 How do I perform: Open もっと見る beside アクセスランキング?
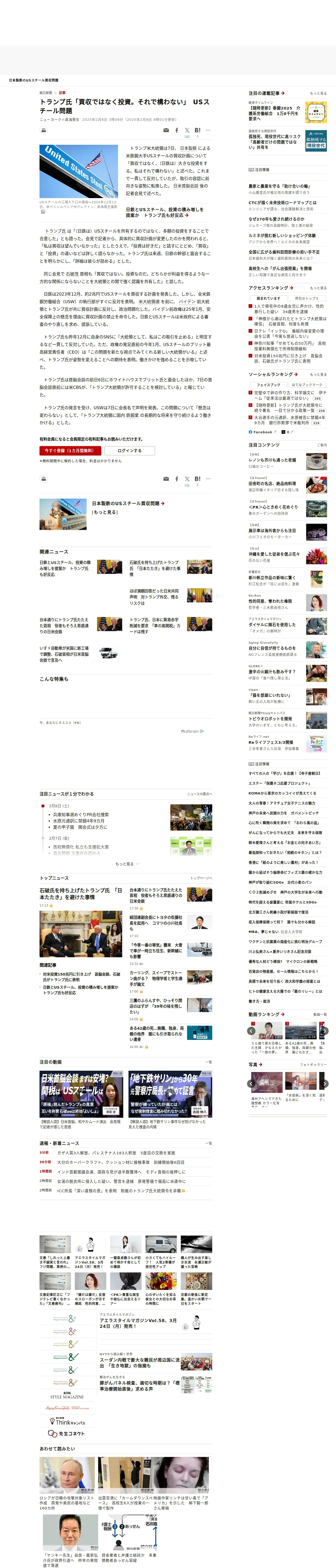click(318, 288)
